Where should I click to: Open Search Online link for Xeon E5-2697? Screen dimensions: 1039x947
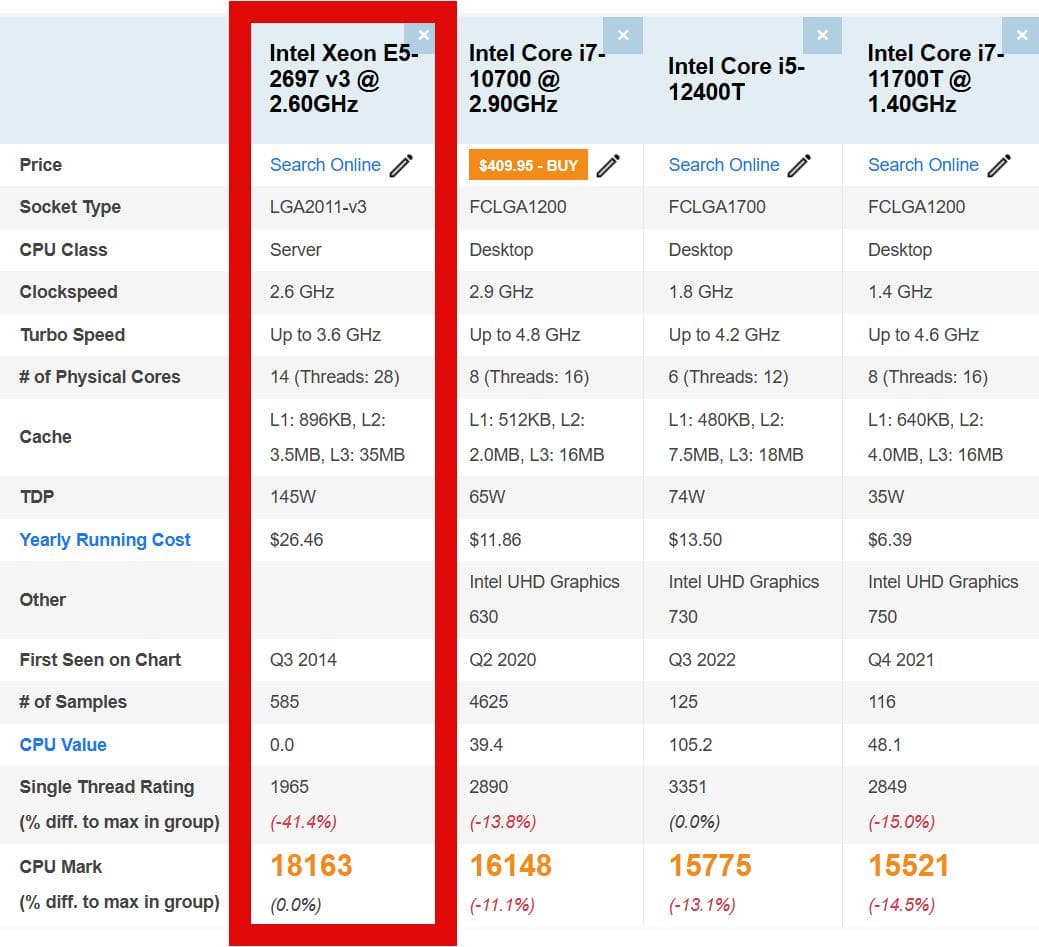coord(325,165)
